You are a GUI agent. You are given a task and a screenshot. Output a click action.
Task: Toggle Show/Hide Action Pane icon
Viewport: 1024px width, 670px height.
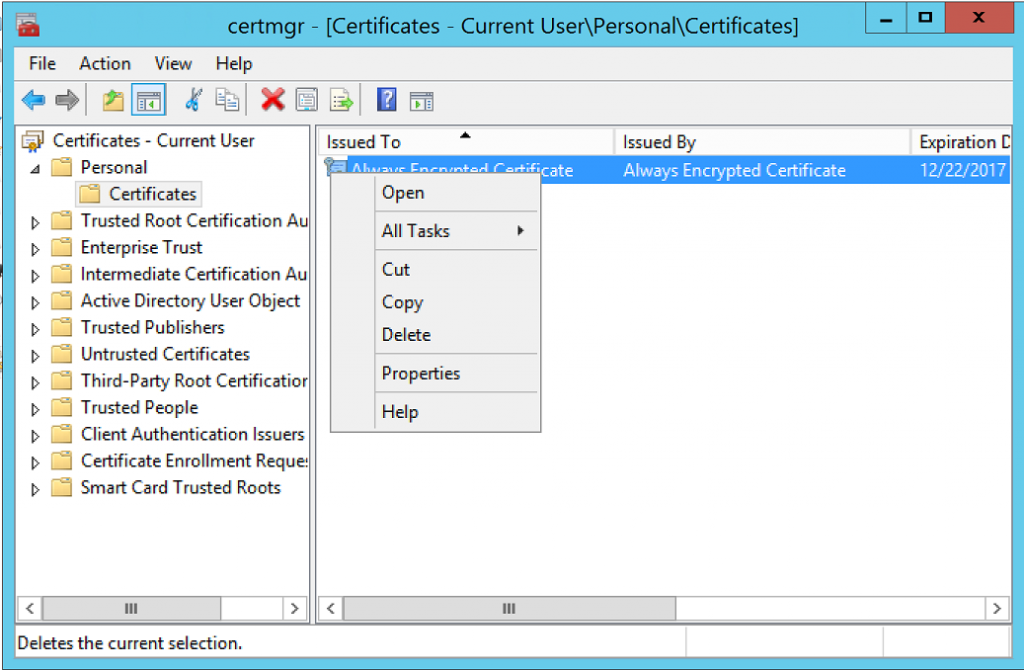pos(421,101)
